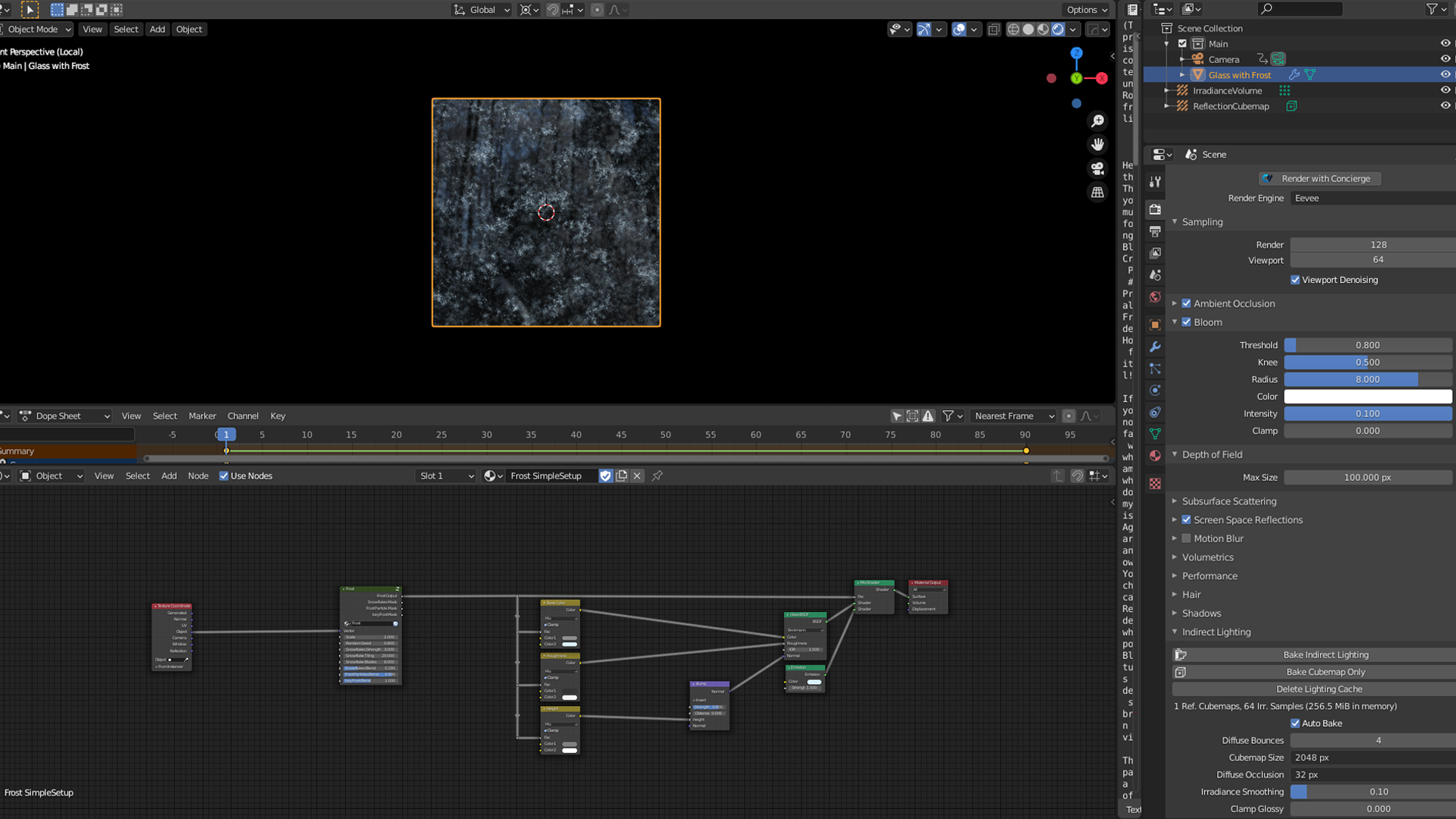This screenshot has width=1456, height=819.
Task: Open Physics properties tab
Action: (1155, 390)
